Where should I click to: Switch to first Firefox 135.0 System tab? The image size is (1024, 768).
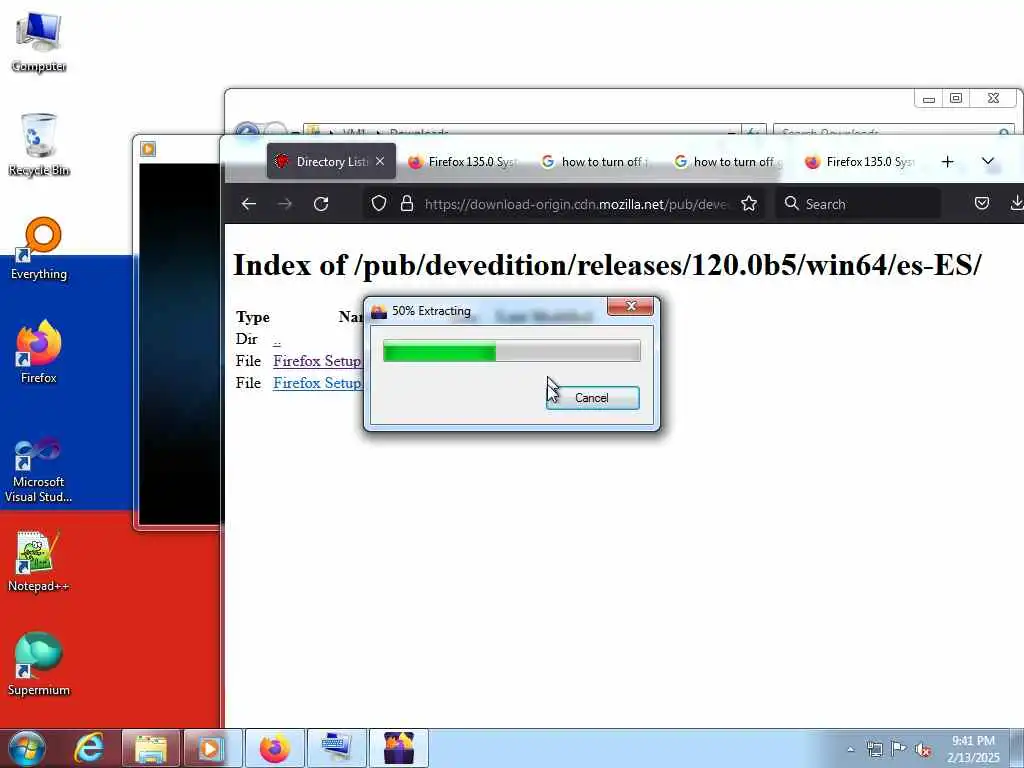pyautogui.click(x=464, y=161)
